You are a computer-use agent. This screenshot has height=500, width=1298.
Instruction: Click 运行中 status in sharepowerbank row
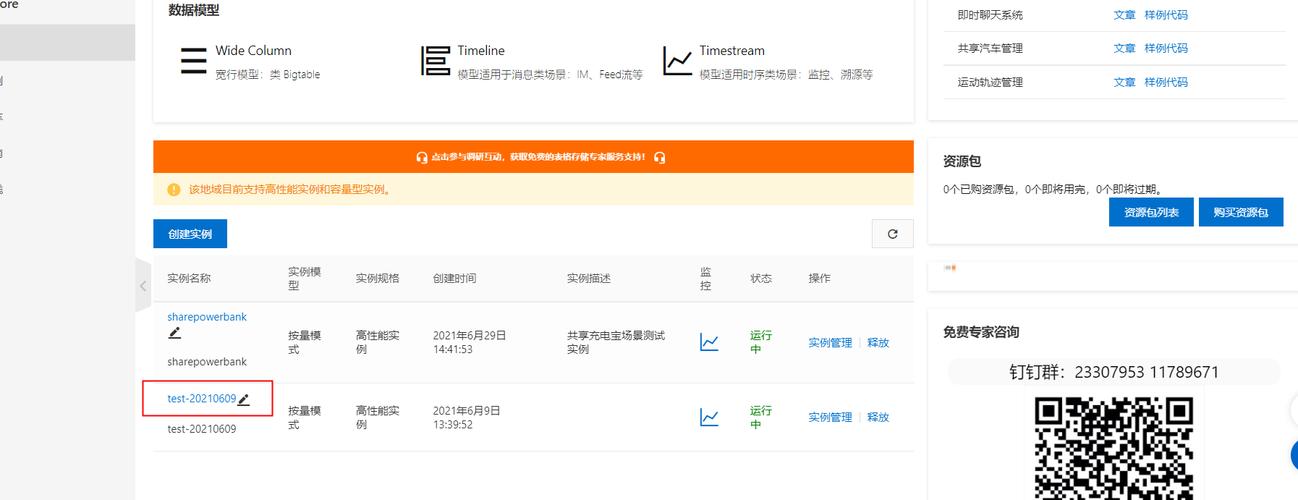coord(761,342)
